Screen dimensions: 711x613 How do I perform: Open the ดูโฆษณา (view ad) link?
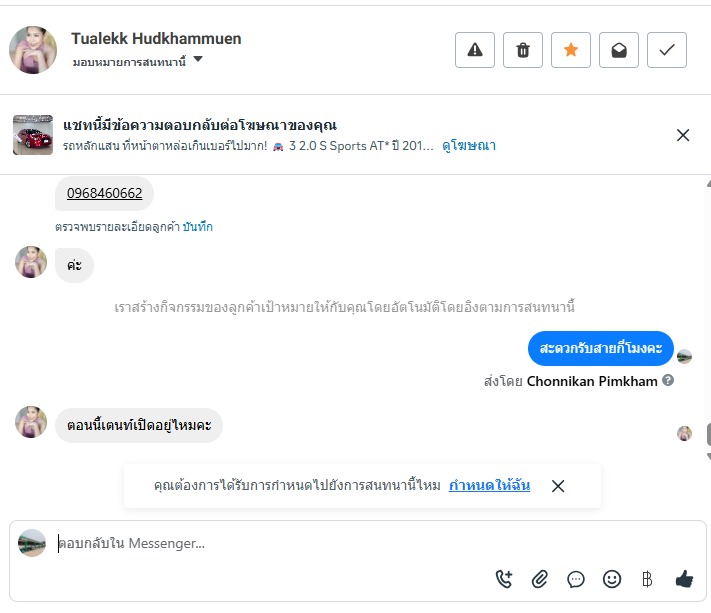coord(469,146)
